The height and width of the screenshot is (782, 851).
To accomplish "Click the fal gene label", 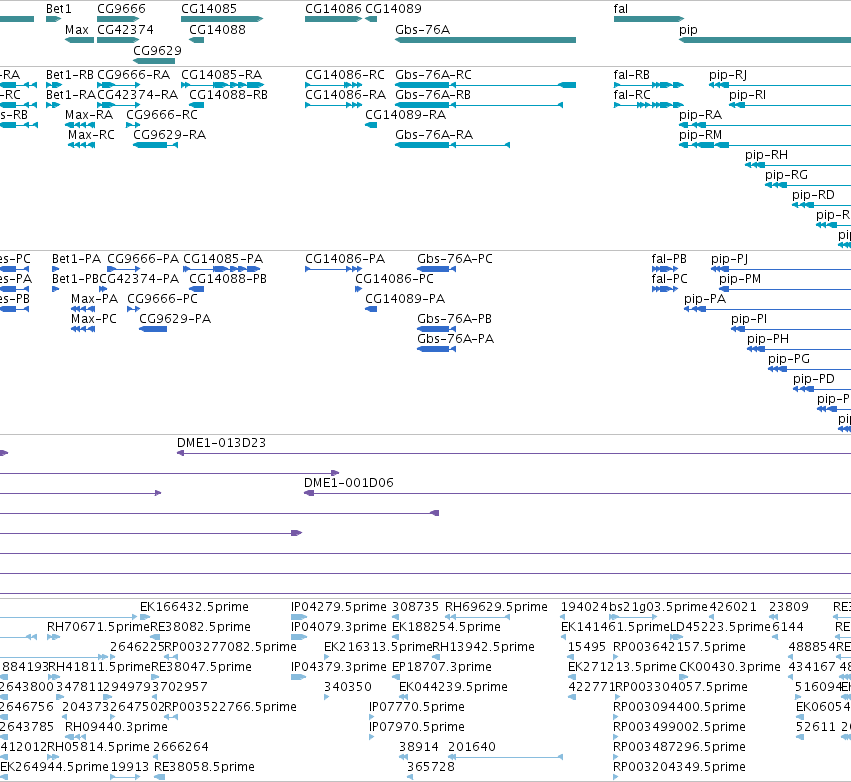I will click(x=621, y=9).
